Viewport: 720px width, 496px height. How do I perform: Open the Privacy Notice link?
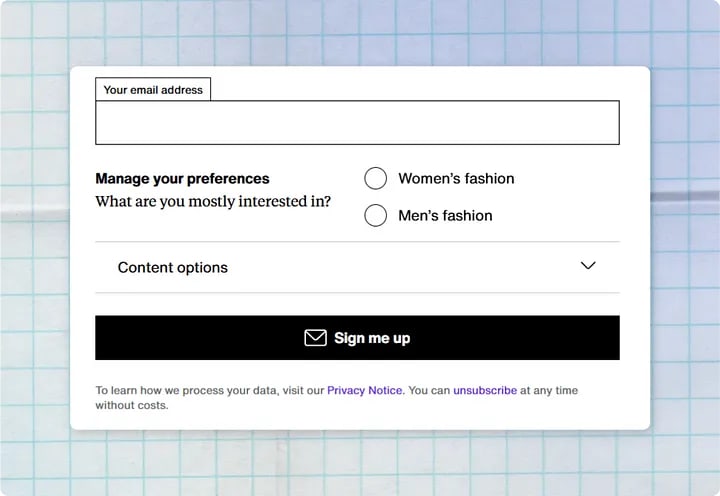point(365,390)
